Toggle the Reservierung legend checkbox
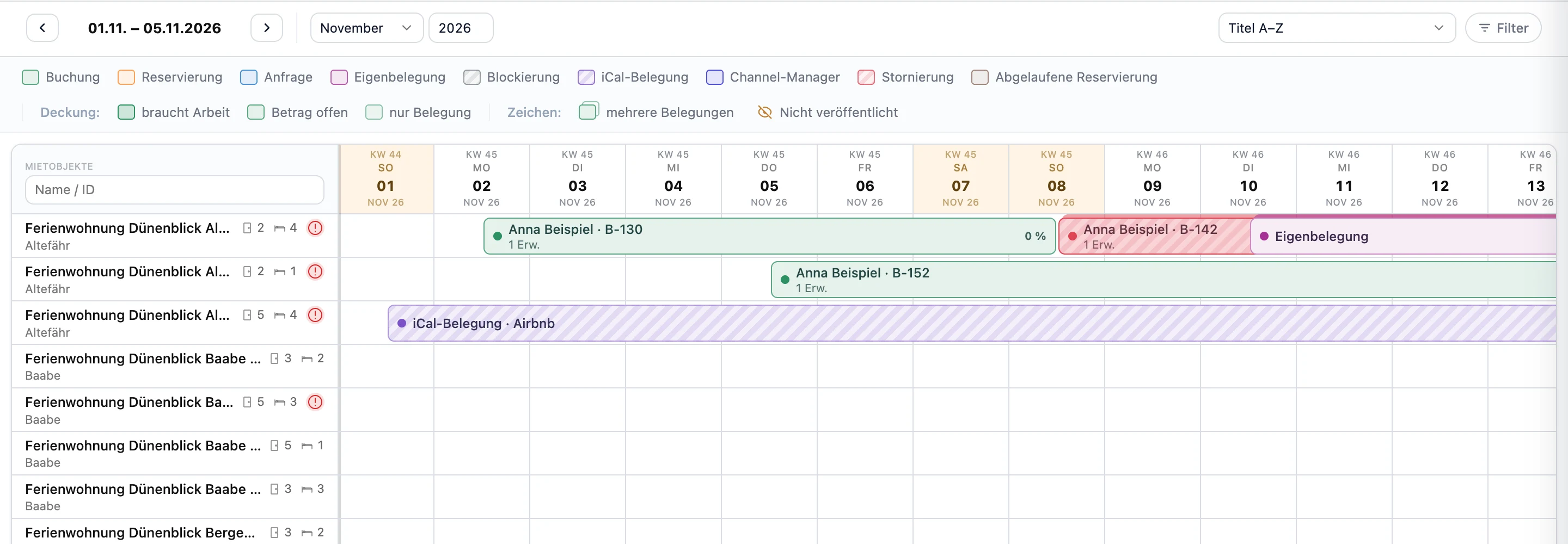This screenshot has height=544, width=1568. click(126, 77)
